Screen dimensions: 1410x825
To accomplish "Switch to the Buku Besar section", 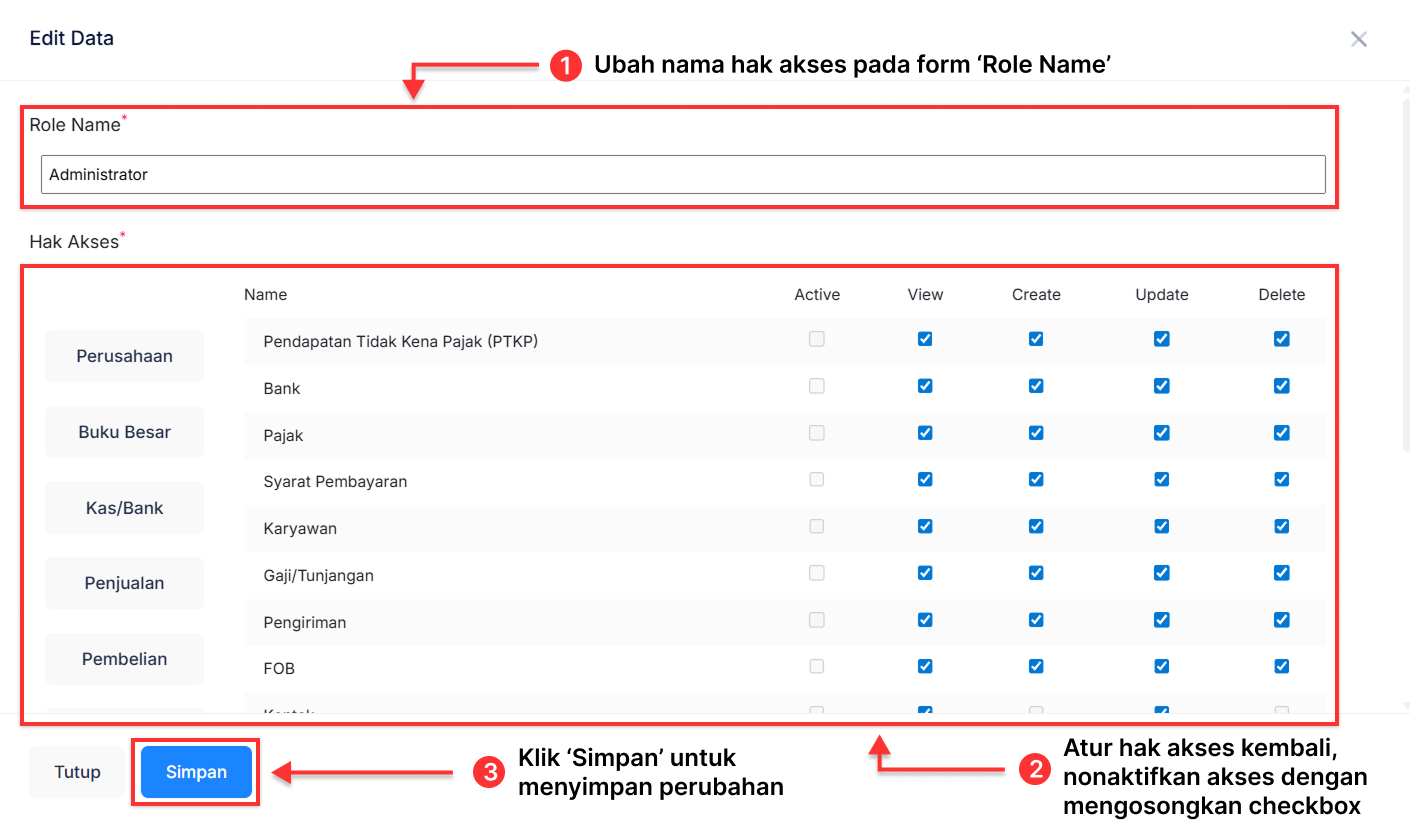I will pos(124,431).
